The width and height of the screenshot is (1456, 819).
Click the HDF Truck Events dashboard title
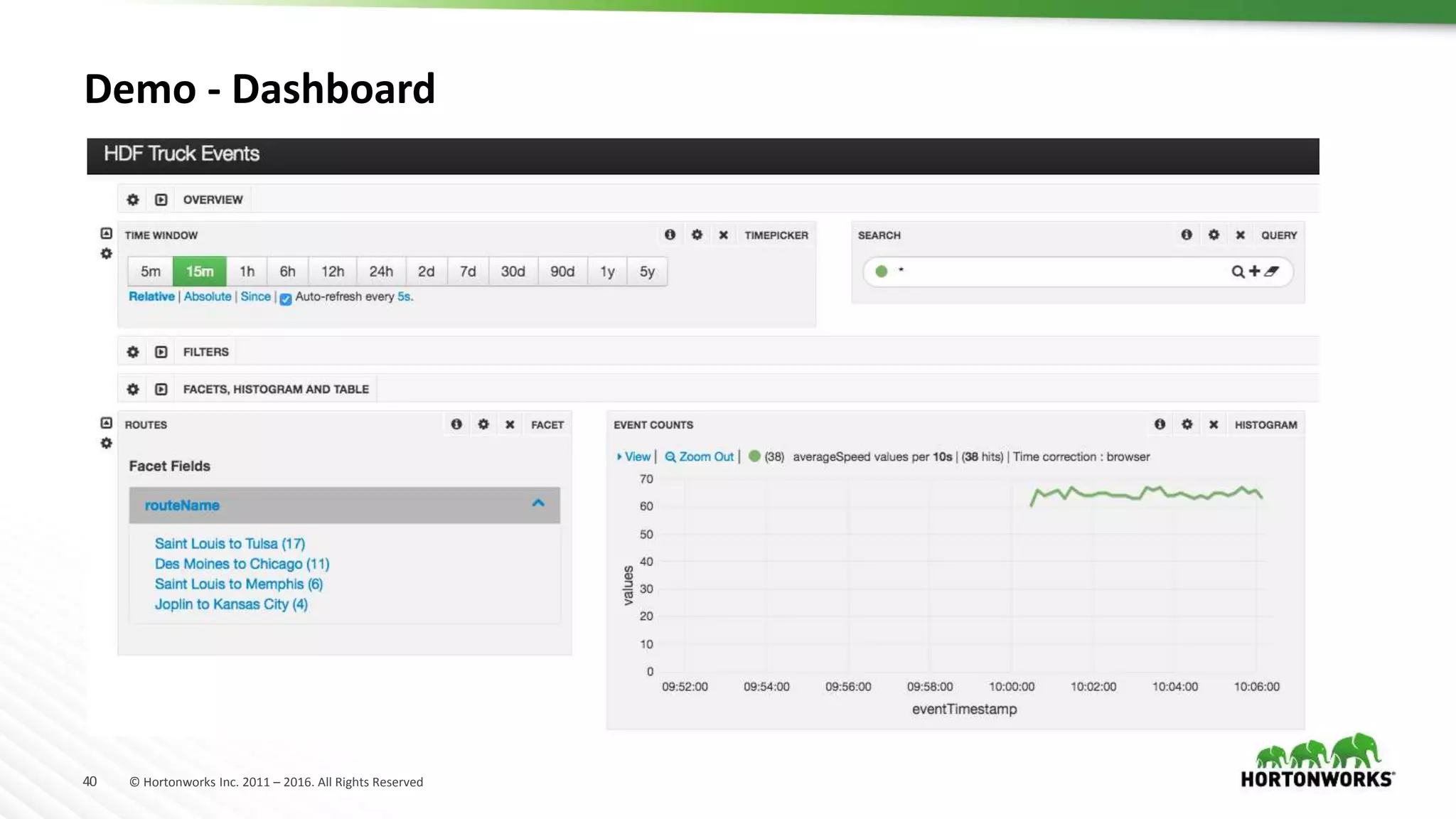tap(181, 154)
